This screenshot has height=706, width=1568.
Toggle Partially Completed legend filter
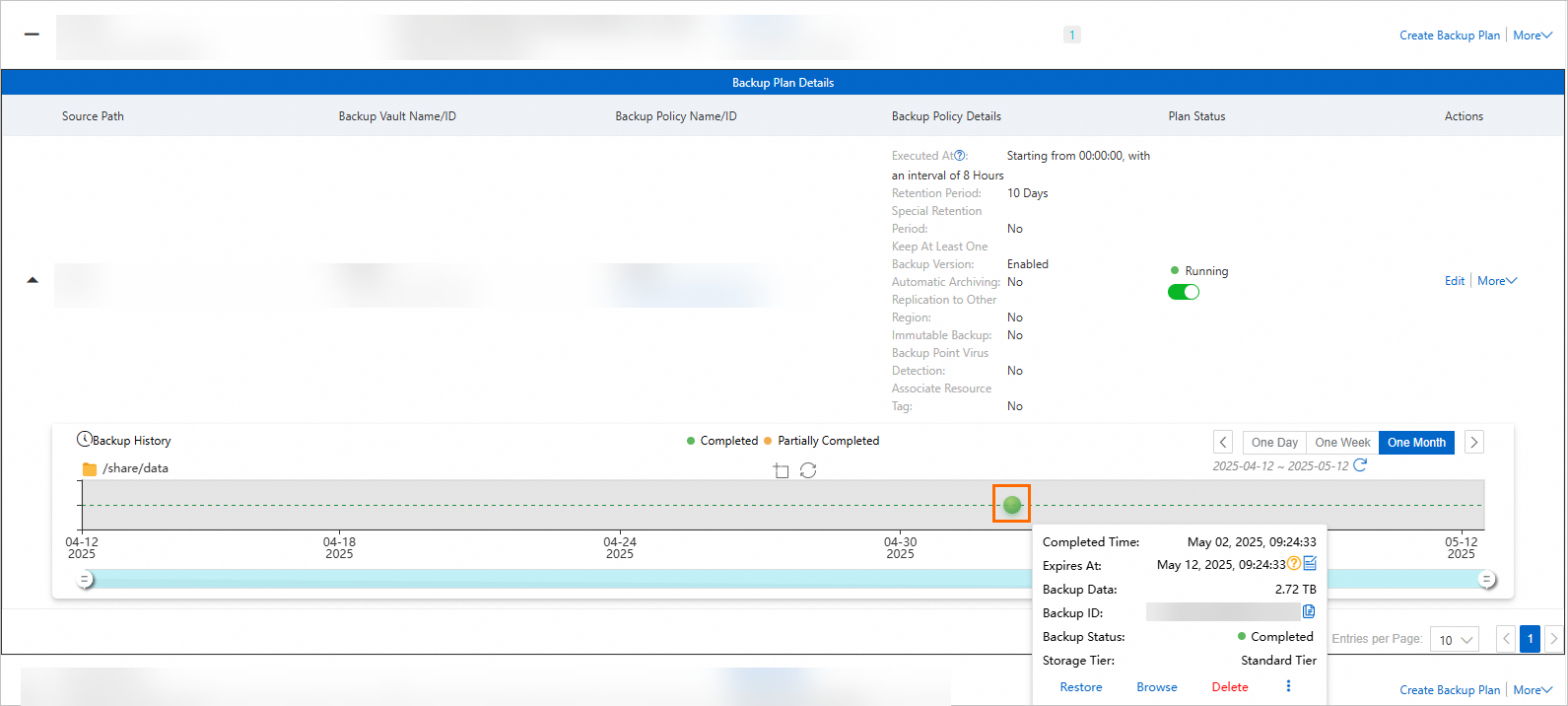(821, 441)
